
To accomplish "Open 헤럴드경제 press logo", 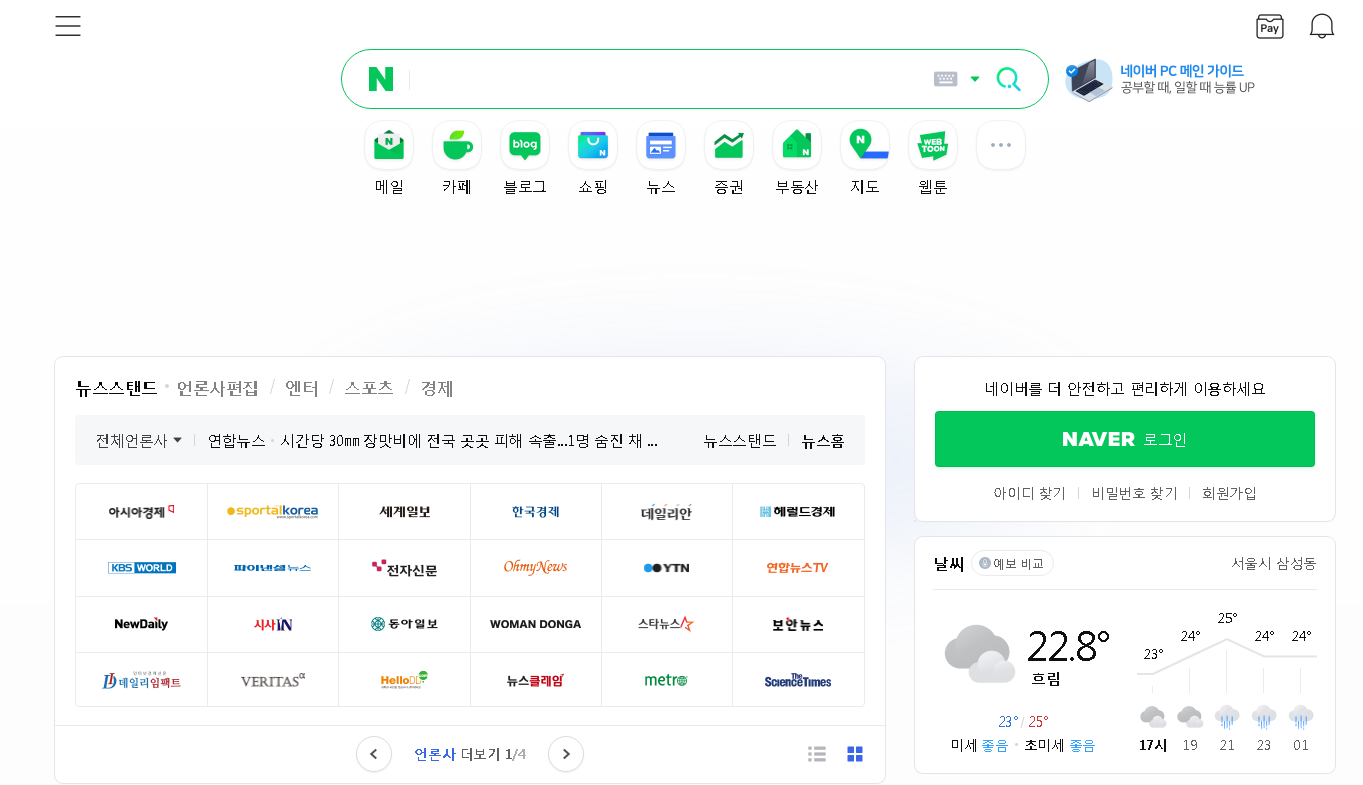I will (798, 511).
